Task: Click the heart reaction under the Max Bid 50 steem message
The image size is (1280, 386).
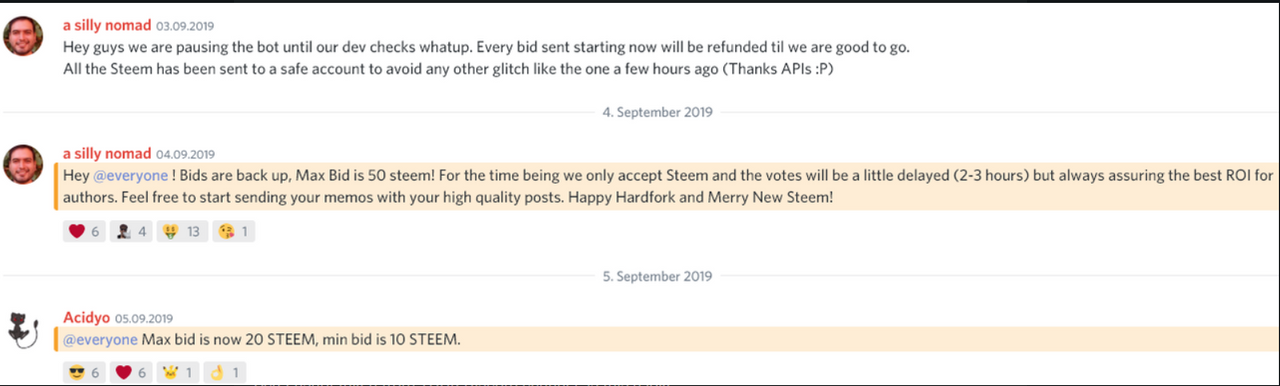Action: tap(84, 232)
